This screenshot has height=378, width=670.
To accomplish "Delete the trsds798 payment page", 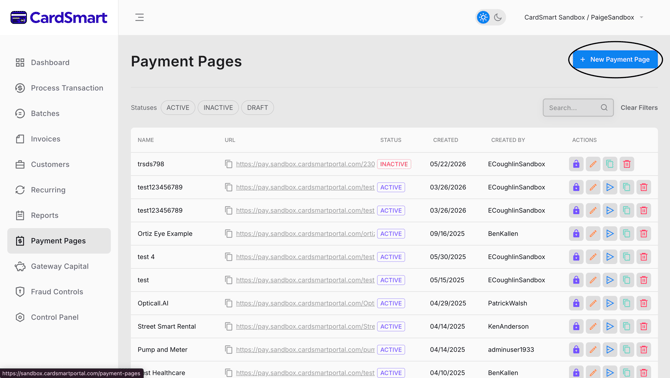I will (626, 164).
